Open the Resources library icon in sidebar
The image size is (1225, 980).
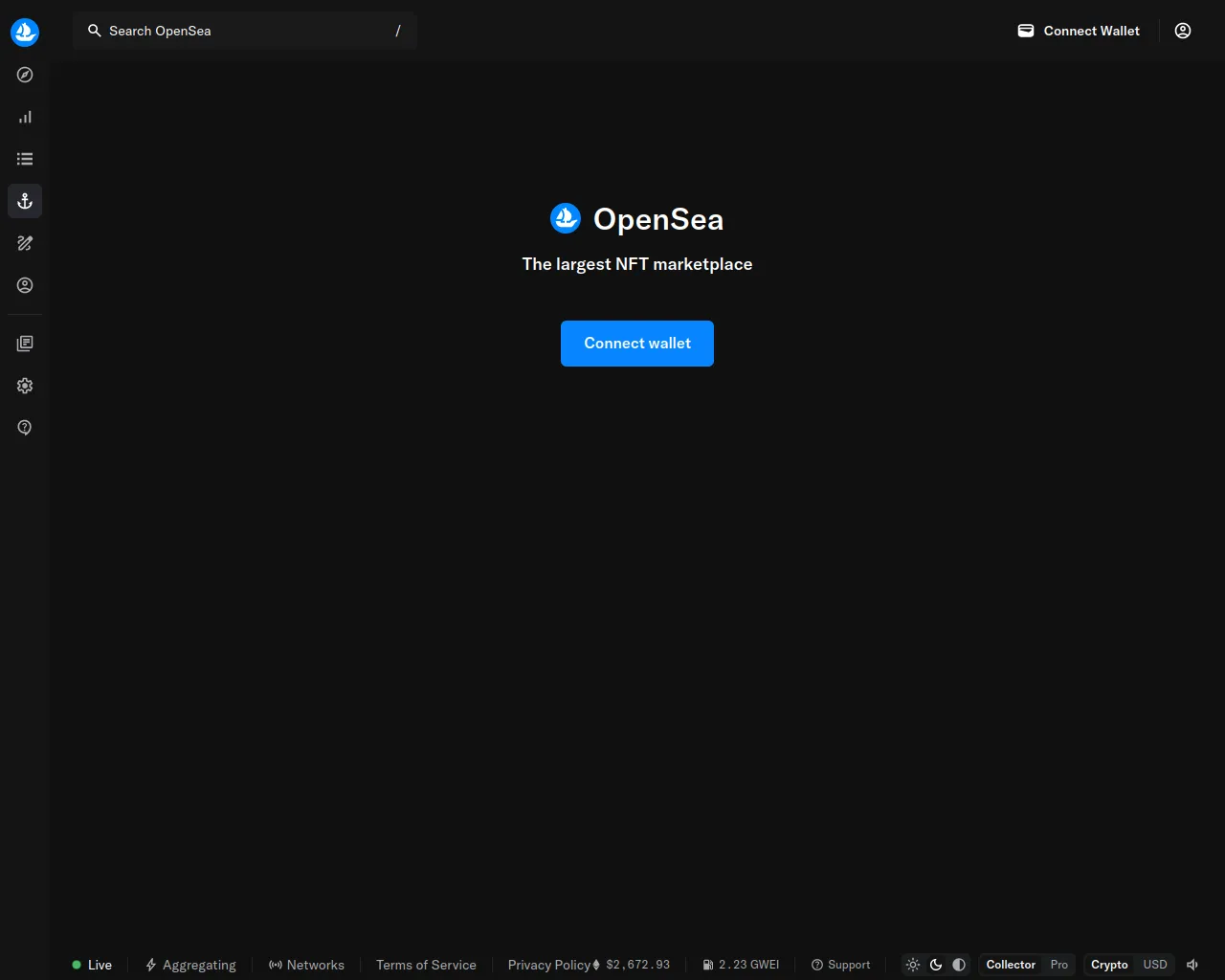(25, 344)
